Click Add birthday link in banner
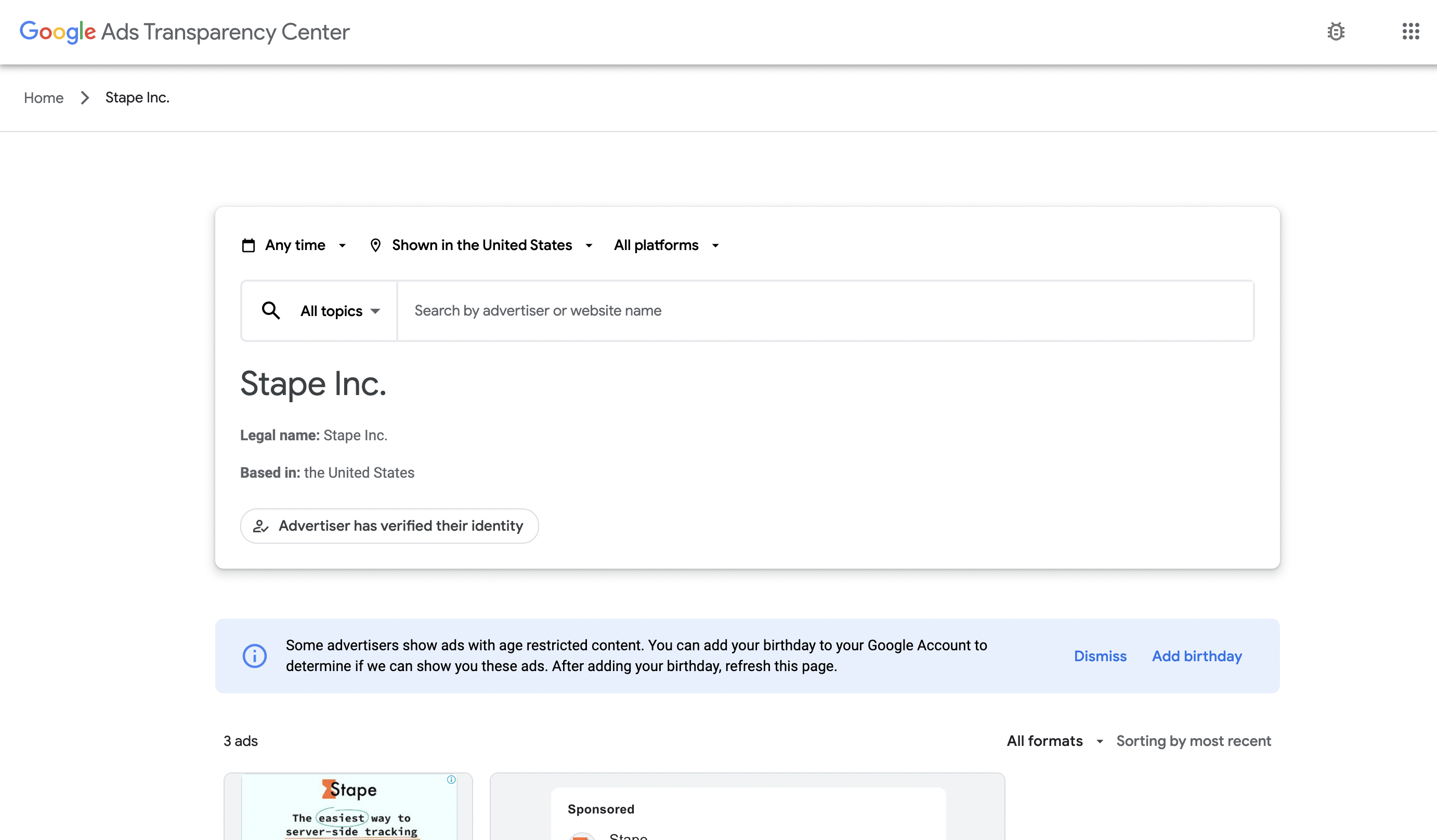Screen dimensions: 1437x840 [x=1197, y=656]
